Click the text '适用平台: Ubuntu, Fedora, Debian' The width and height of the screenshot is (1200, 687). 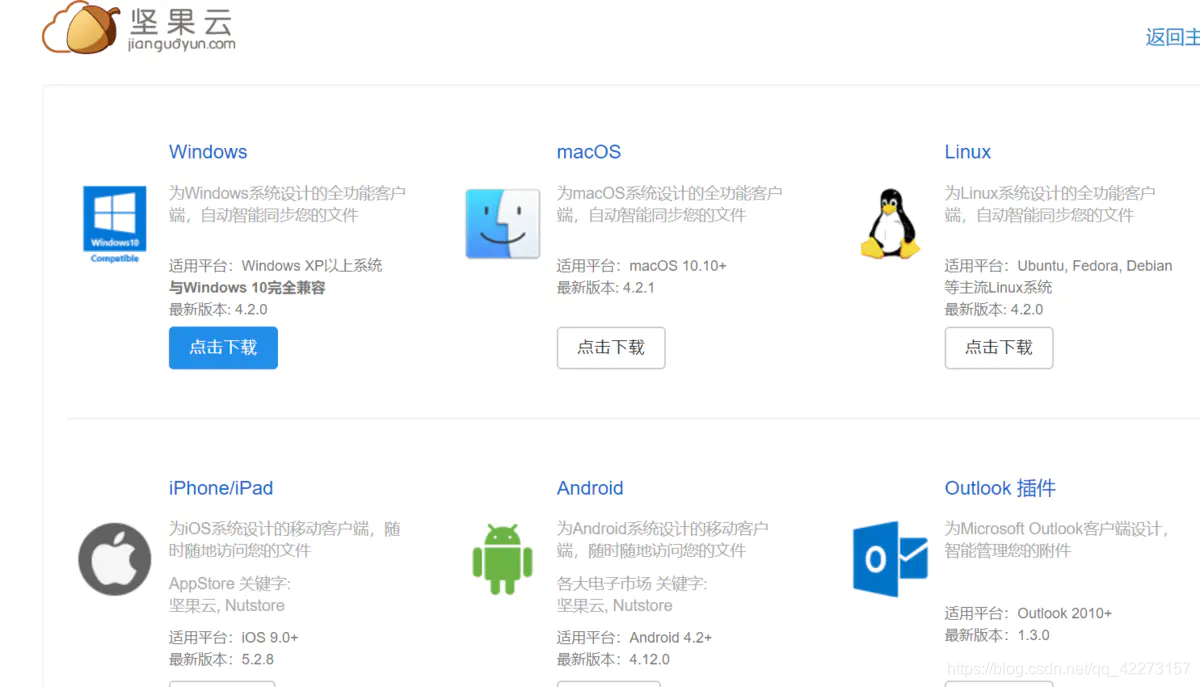(x=1059, y=266)
